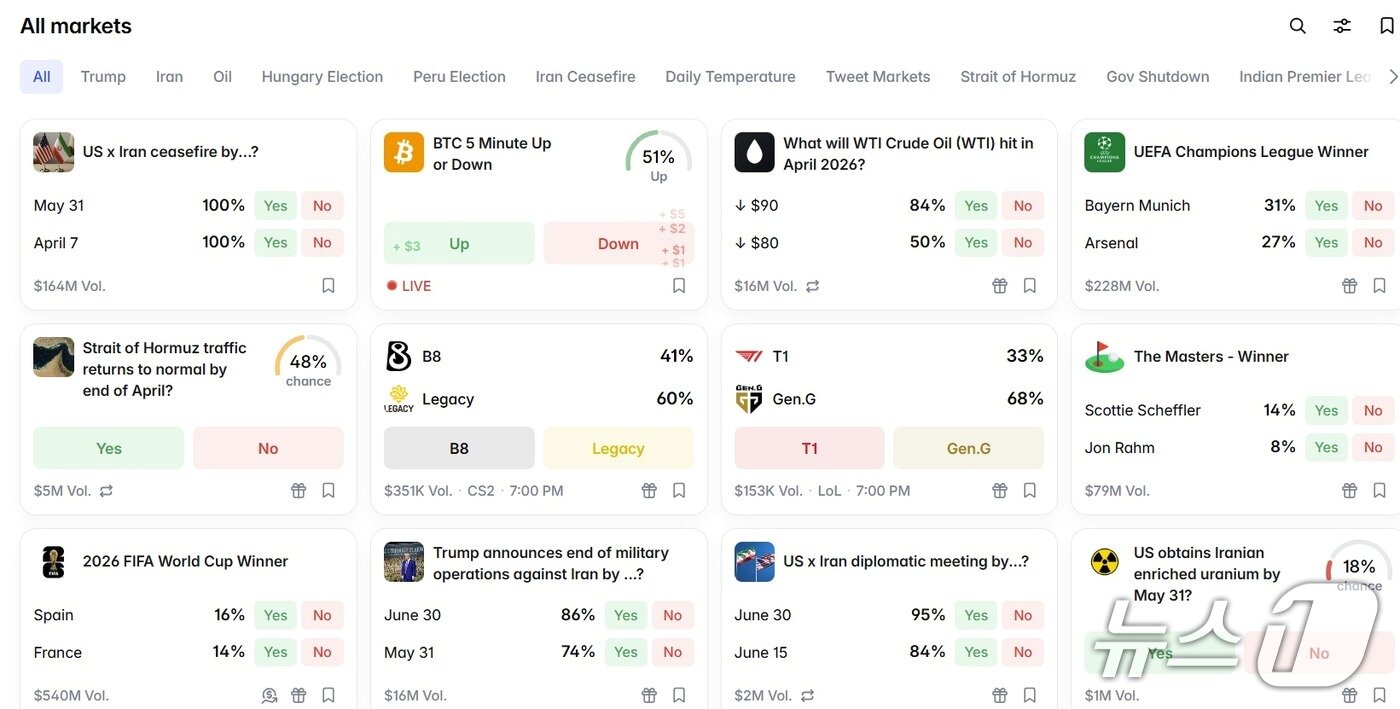This screenshot has height=709, width=1400.
Task: Bookmark the UEFA Champions League Winner market
Action: pyautogui.click(x=1380, y=286)
